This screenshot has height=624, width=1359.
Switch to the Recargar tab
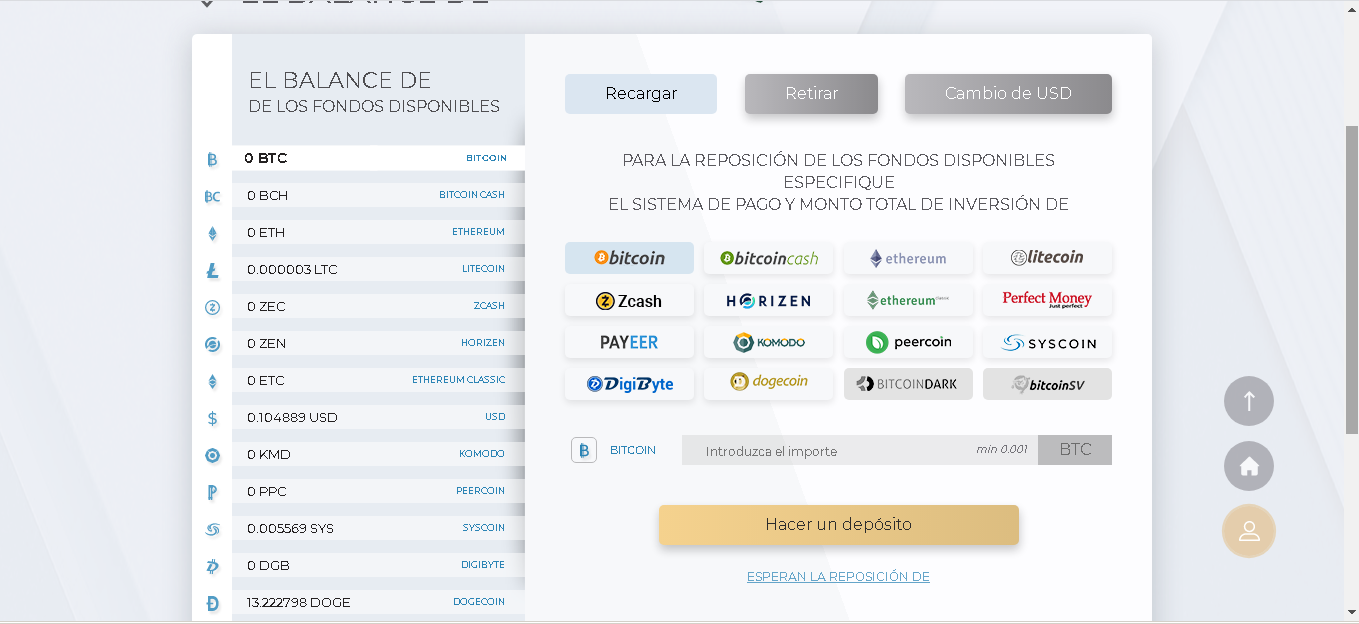point(641,94)
